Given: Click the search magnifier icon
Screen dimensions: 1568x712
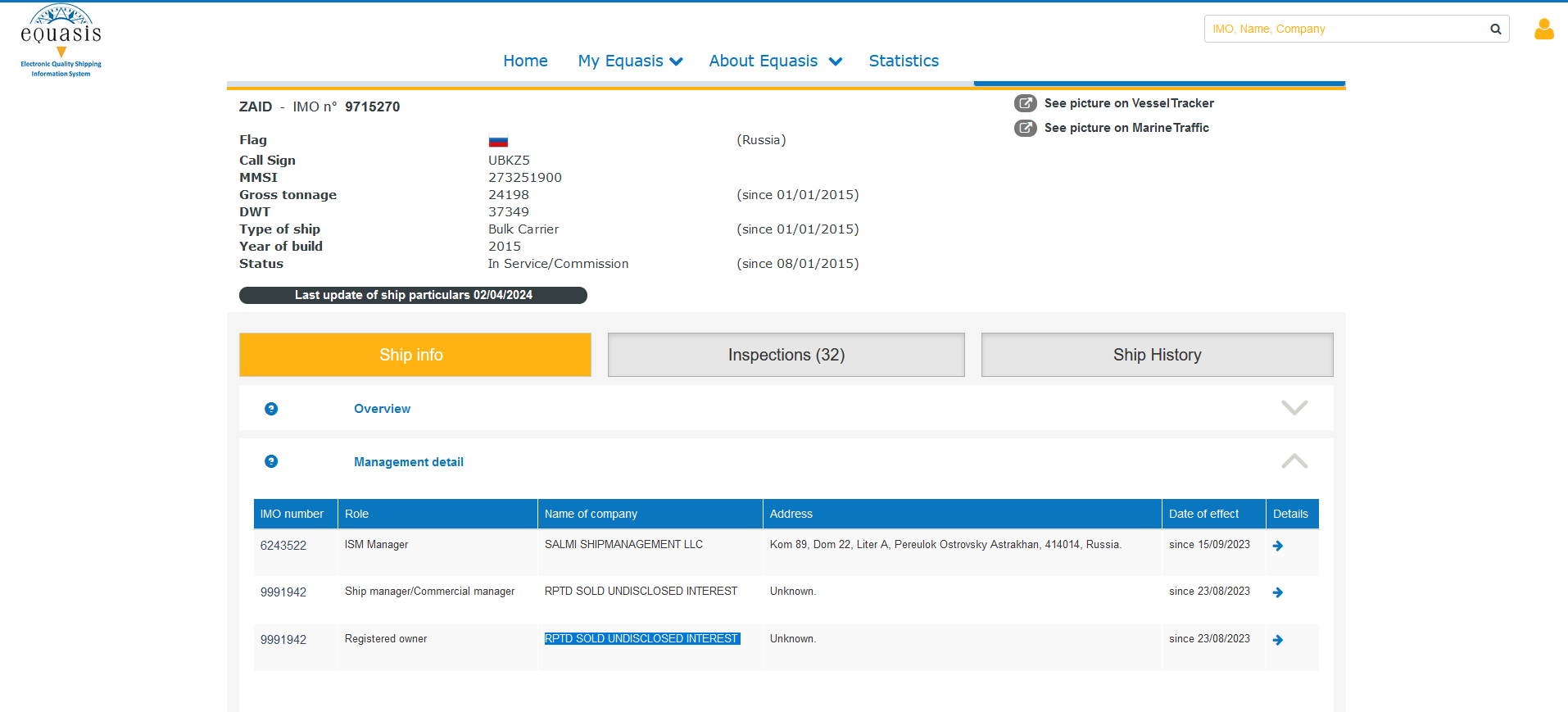Looking at the screenshot, I should (x=1495, y=29).
